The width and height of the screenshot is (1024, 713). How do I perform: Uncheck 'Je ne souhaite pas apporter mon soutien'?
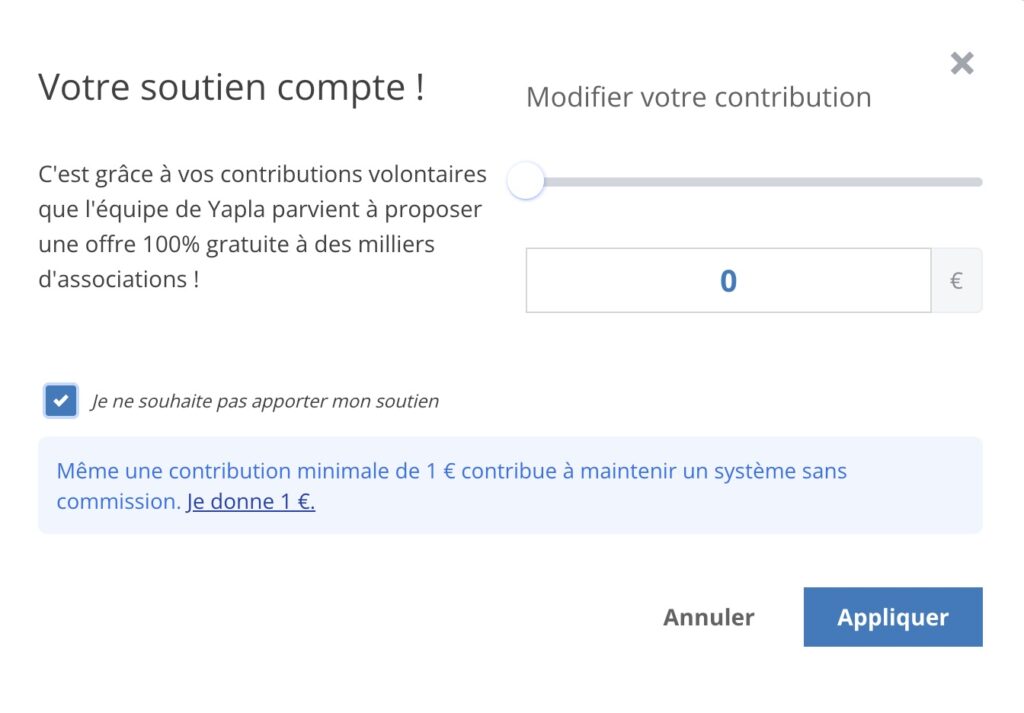(60, 400)
